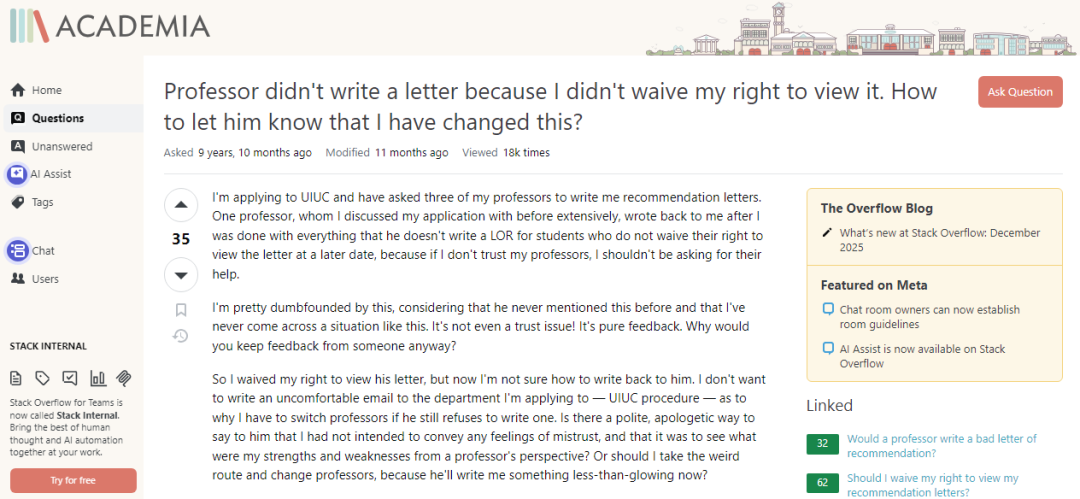Click the Try for free button

click(72, 481)
